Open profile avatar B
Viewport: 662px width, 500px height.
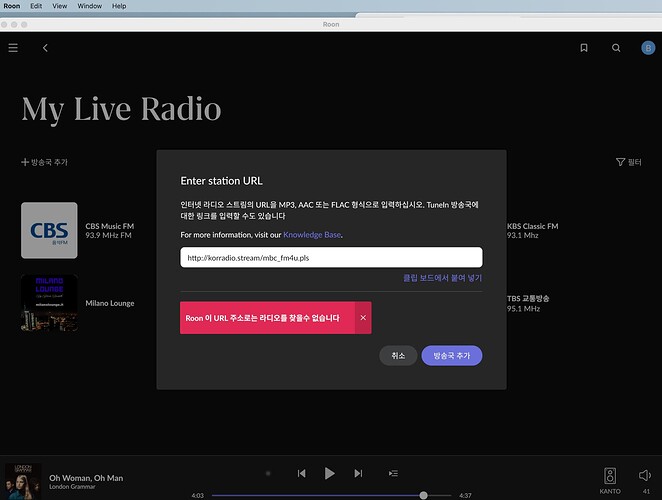648,48
